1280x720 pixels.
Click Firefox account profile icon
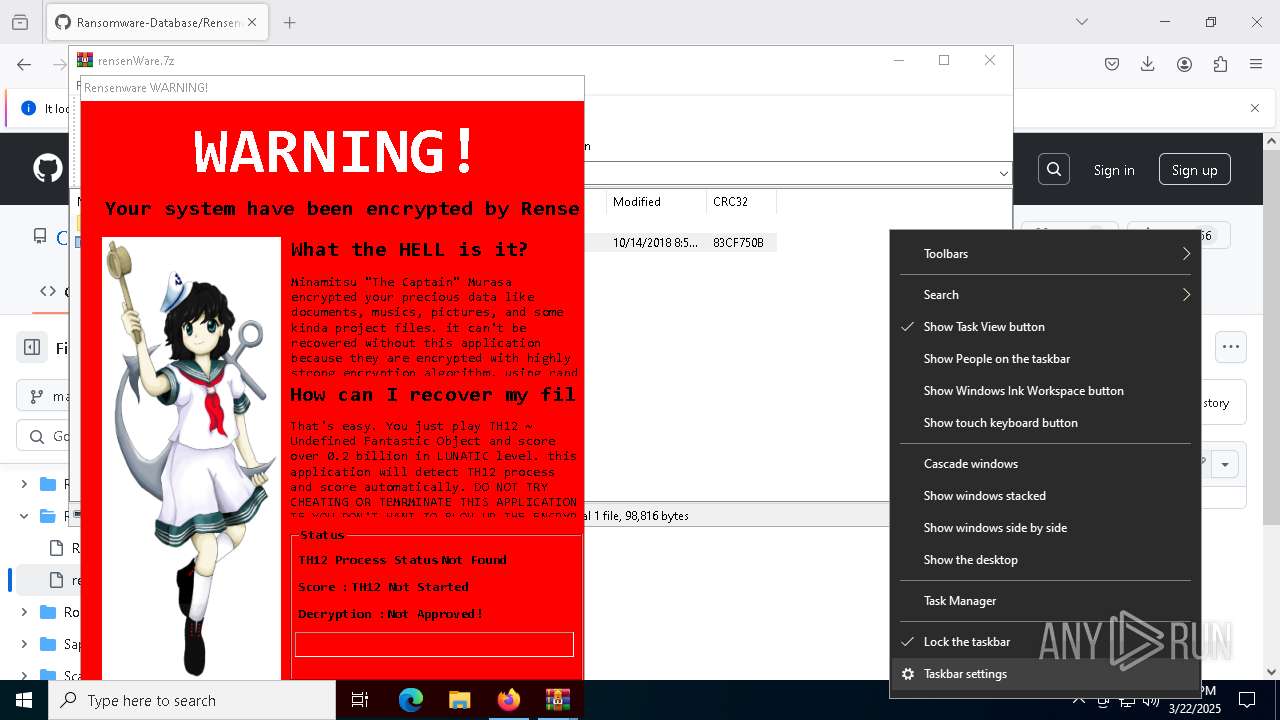click(x=1184, y=64)
